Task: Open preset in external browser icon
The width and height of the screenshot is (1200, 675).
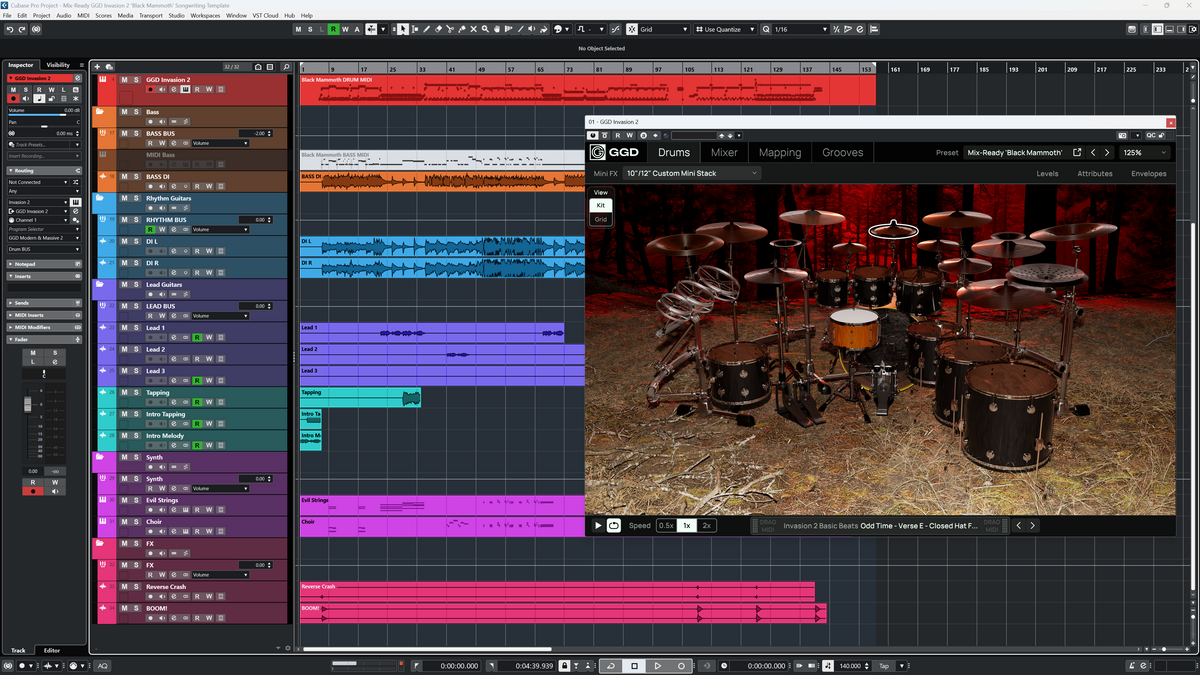Action: 1077,153
